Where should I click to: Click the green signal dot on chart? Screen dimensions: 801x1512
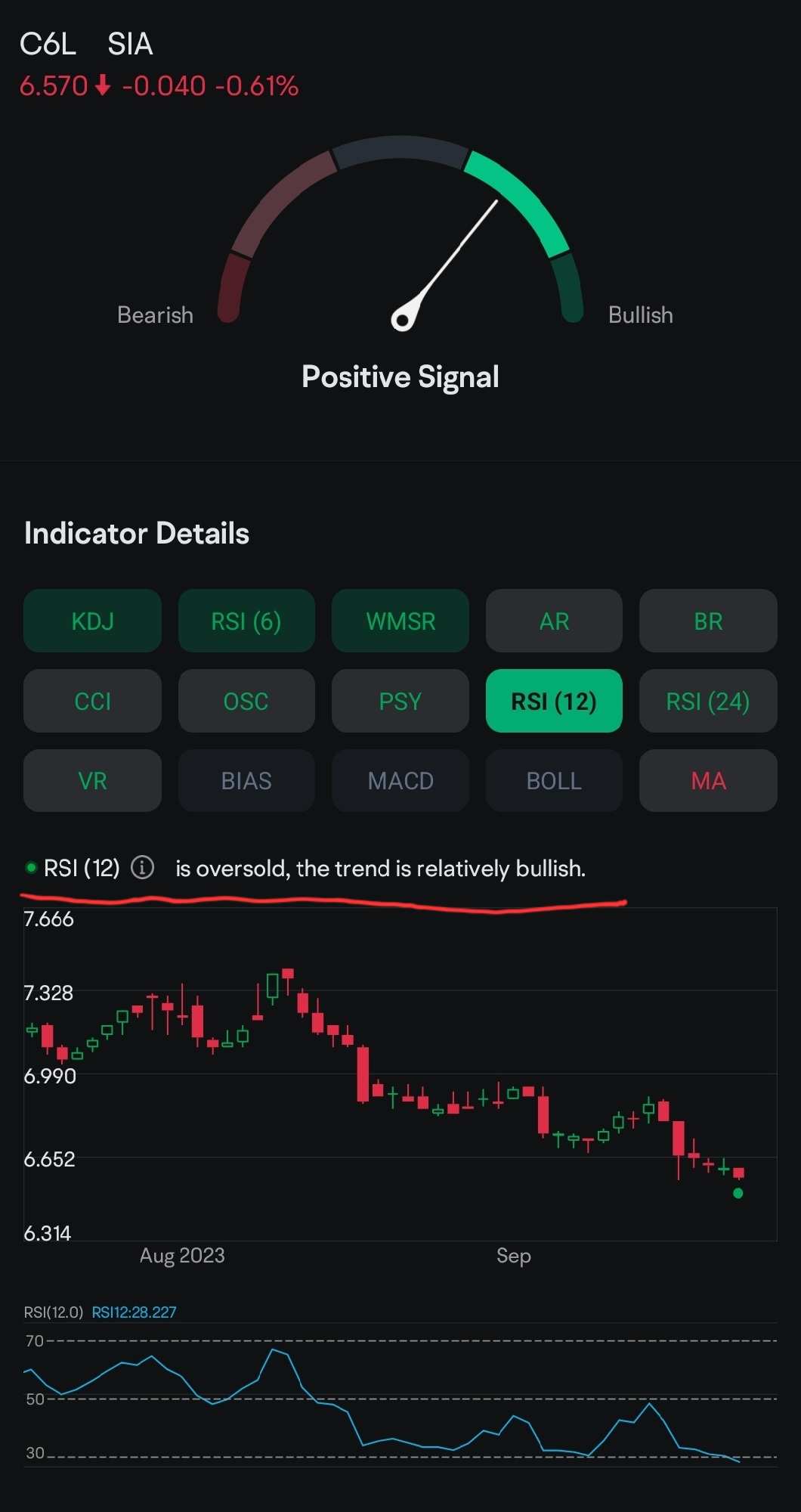pos(738,1193)
